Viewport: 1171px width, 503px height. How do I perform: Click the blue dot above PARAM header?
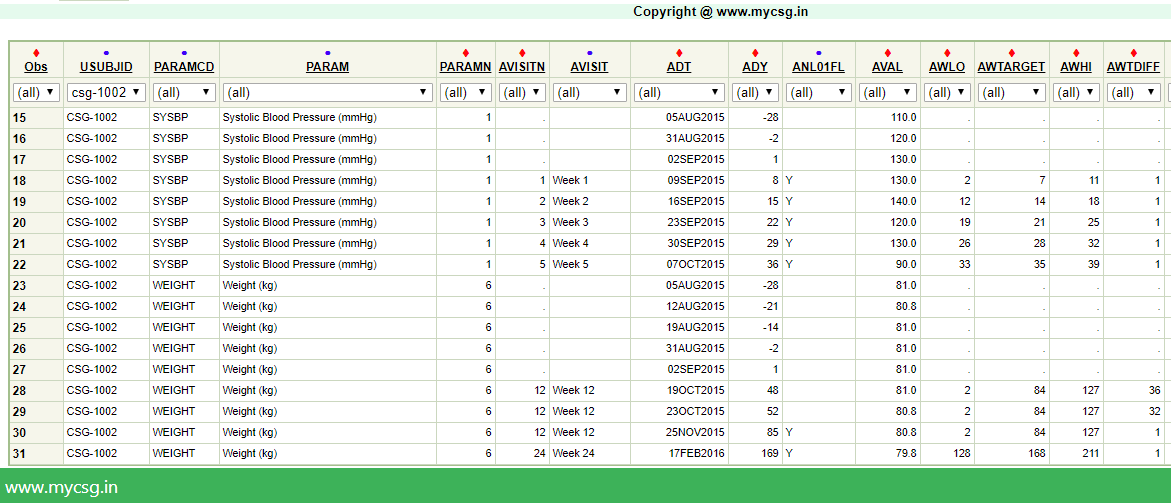(327, 53)
